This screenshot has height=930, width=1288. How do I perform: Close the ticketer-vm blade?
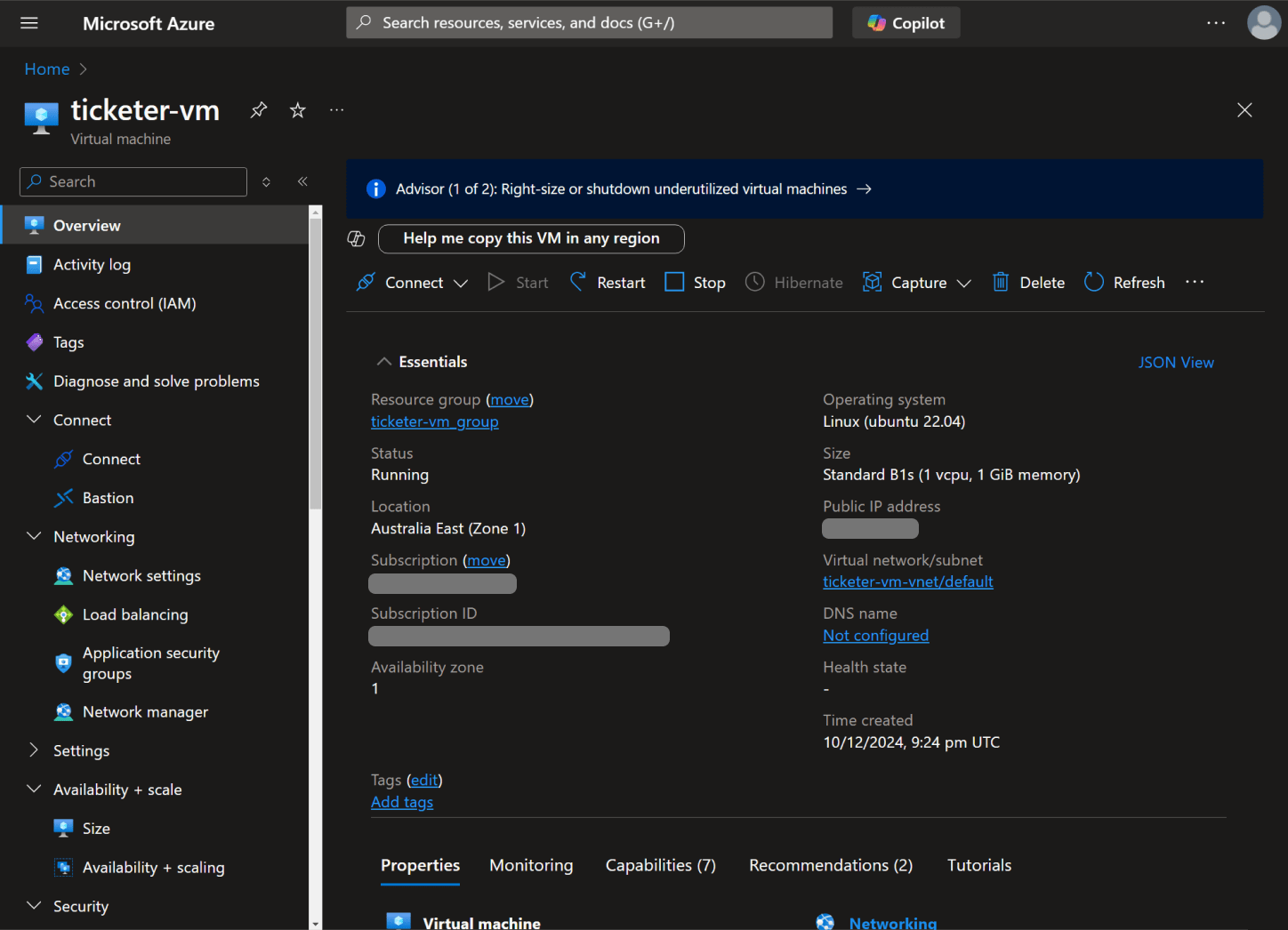pyautogui.click(x=1244, y=110)
